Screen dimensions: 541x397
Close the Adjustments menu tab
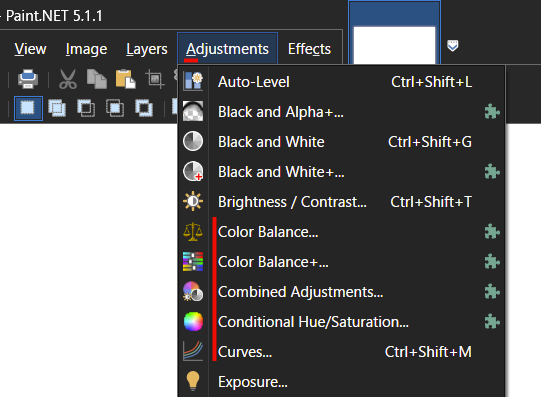point(227,49)
